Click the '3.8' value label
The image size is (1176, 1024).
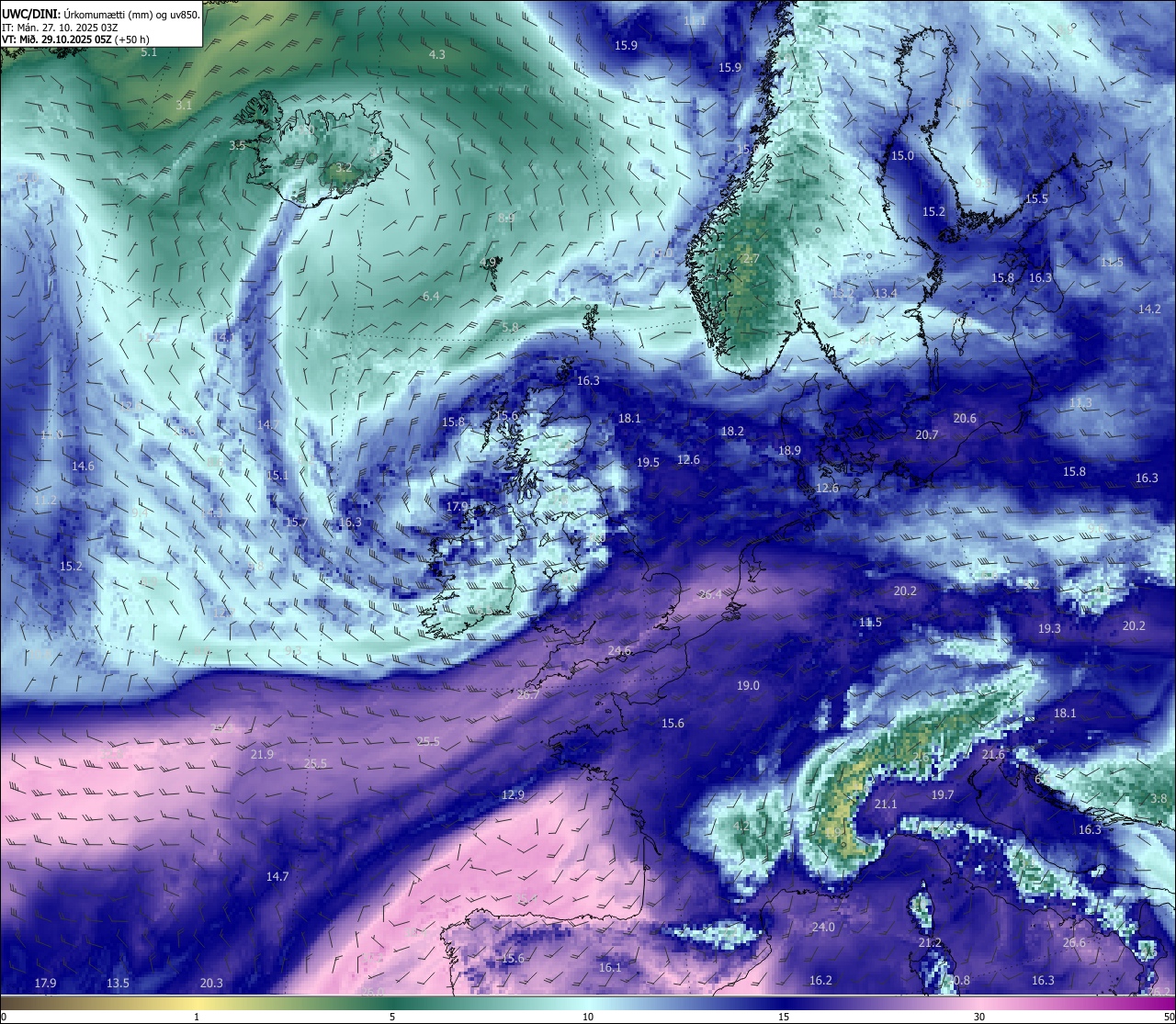coord(1159,800)
